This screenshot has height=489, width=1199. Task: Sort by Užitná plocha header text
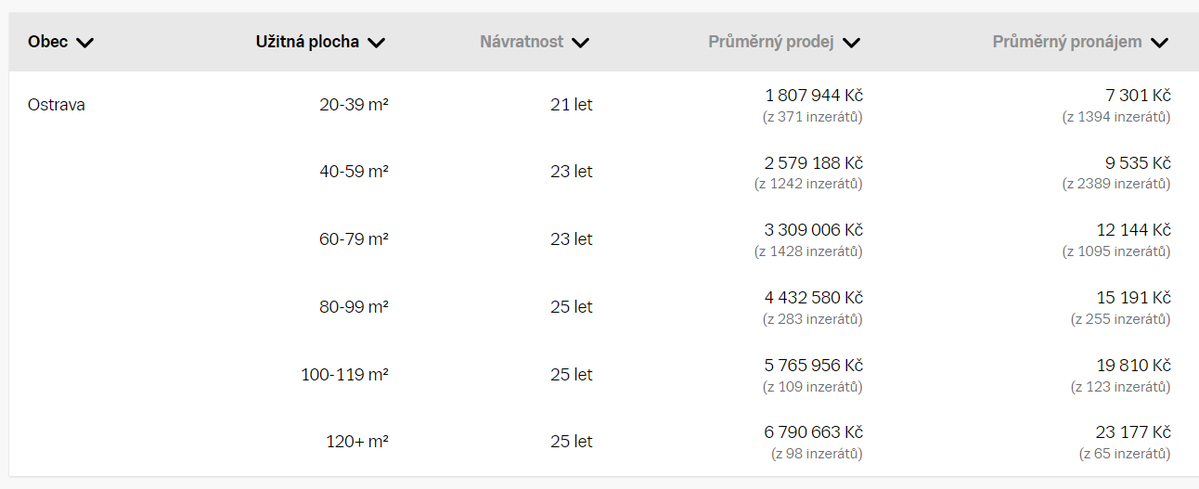pyautogui.click(x=310, y=42)
